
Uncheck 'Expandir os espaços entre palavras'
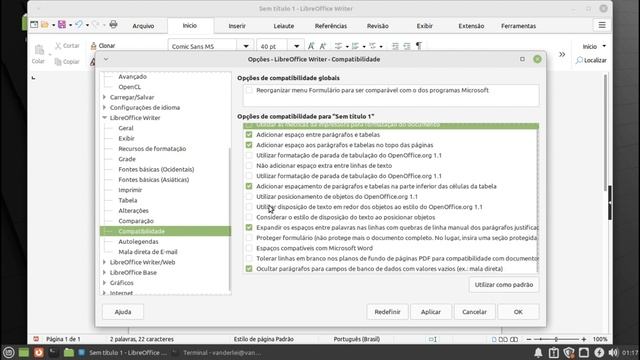coord(249,227)
